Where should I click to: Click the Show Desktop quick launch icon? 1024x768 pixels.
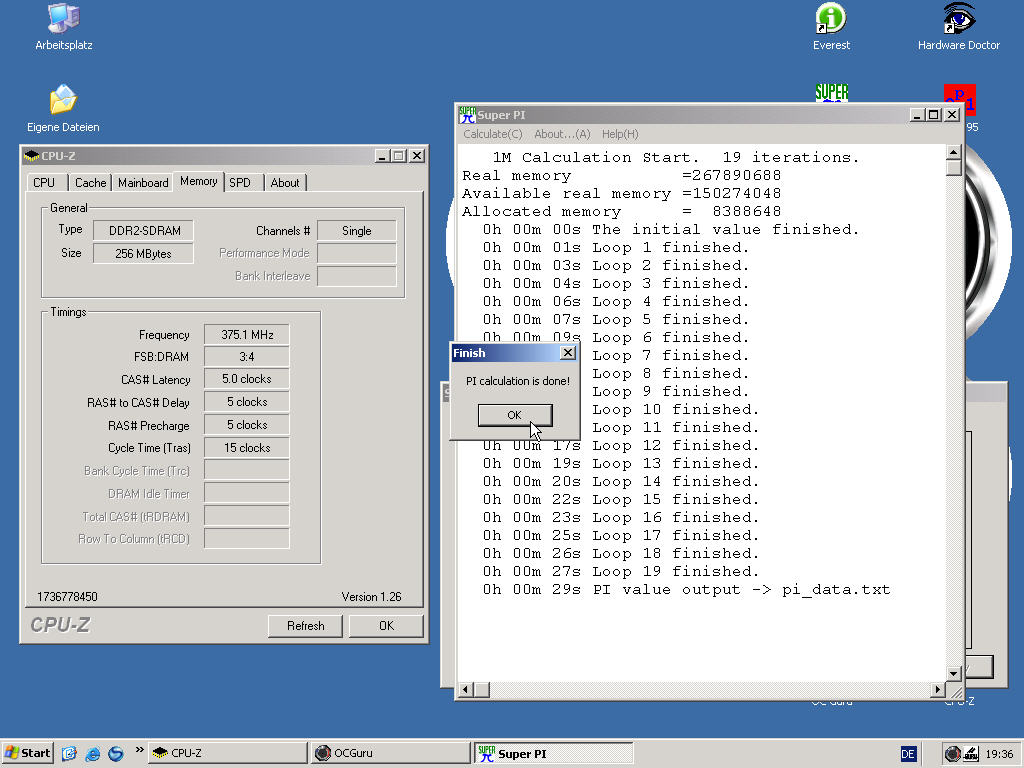pyautogui.click(x=69, y=753)
